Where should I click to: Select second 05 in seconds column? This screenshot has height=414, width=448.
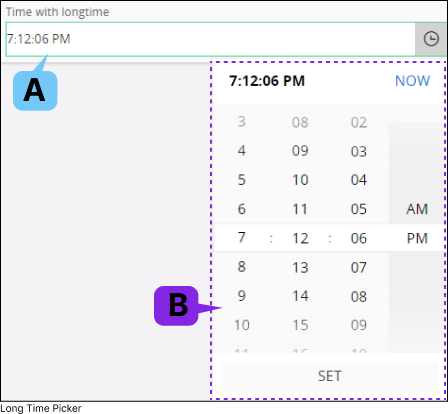(359, 209)
